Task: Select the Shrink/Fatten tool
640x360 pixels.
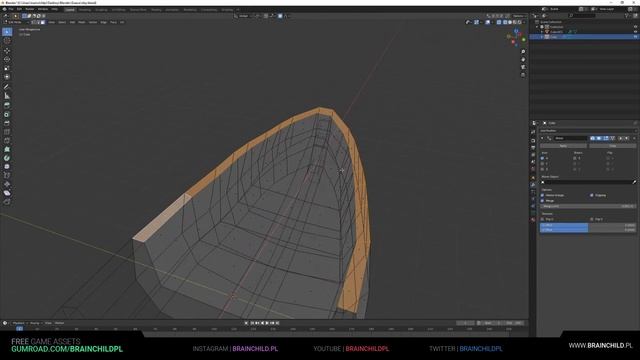Action: tap(7, 184)
